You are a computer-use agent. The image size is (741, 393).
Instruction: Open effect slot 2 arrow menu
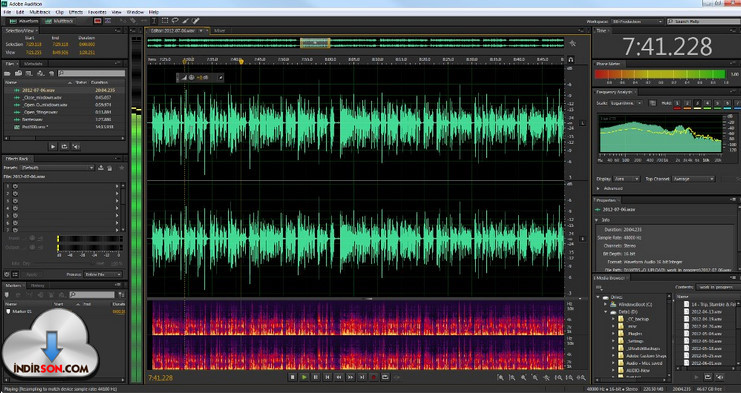[117, 193]
